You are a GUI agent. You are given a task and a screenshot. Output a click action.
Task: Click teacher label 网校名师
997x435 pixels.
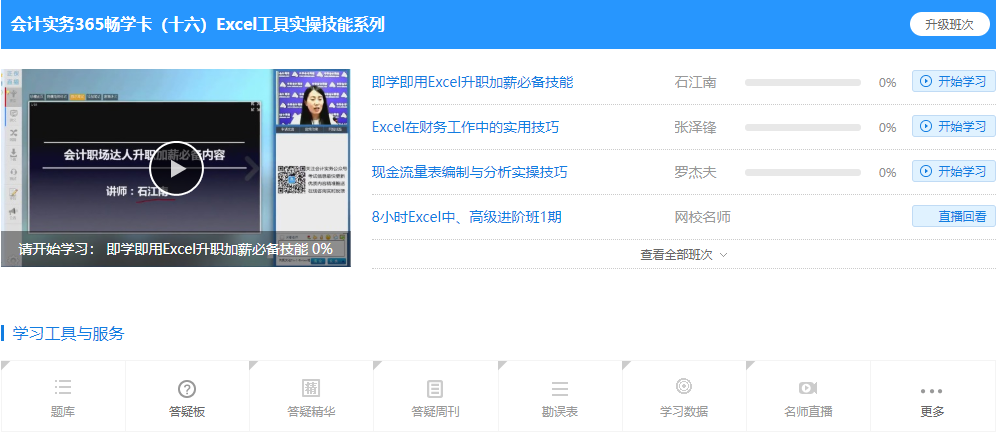point(702,218)
